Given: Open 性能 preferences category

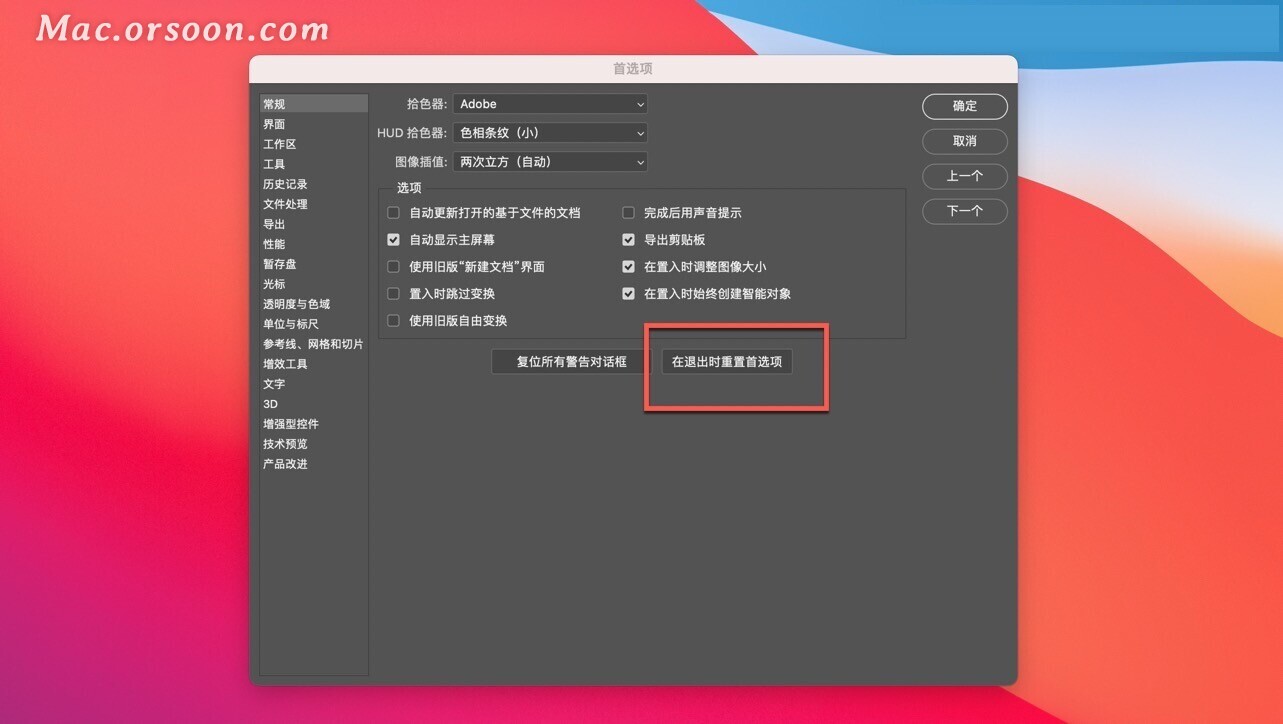Looking at the screenshot, I should [314, 244].
